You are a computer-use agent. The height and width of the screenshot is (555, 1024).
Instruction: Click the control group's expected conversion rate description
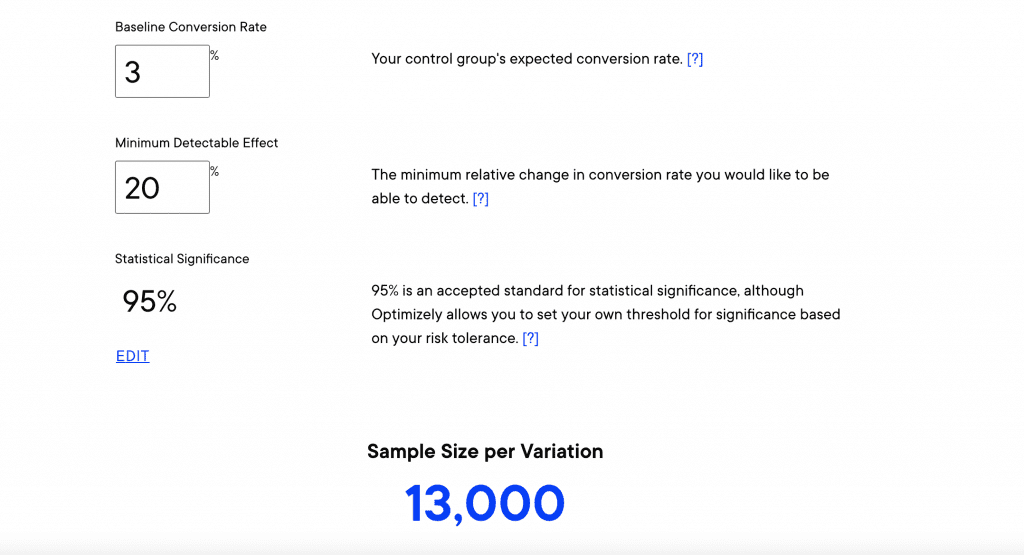tap(526, 59)
